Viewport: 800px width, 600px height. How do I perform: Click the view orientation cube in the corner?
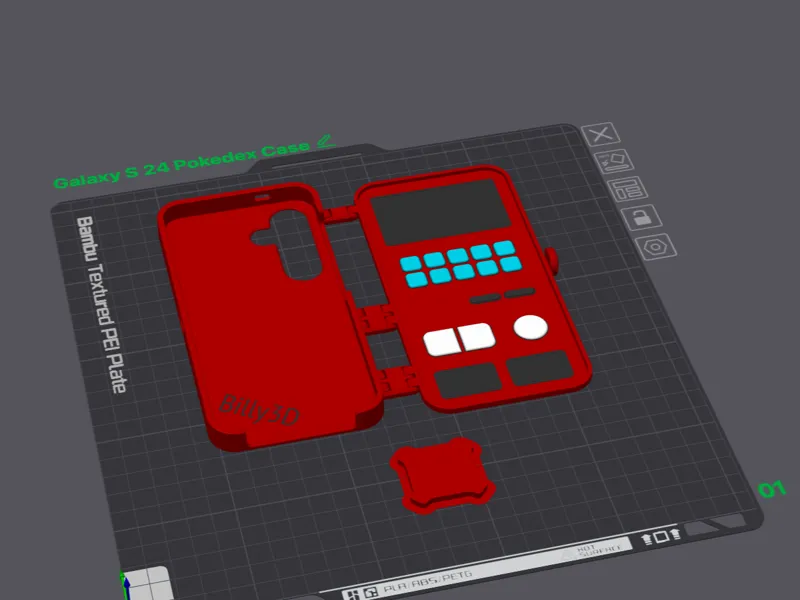click(145, 585)
